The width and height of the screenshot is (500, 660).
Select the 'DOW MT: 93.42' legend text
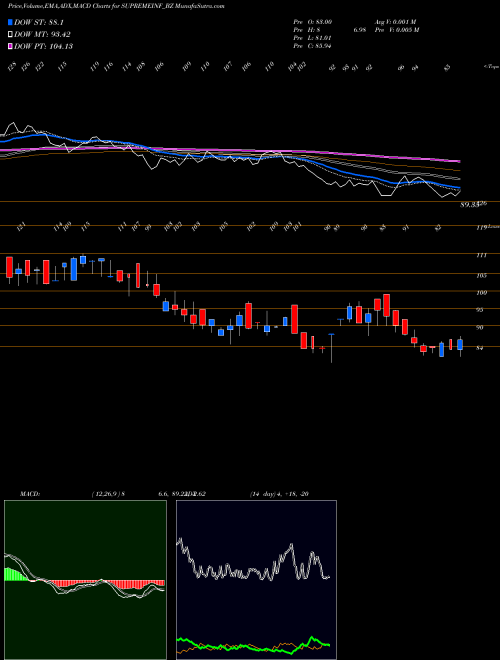(x=42, y=34)
